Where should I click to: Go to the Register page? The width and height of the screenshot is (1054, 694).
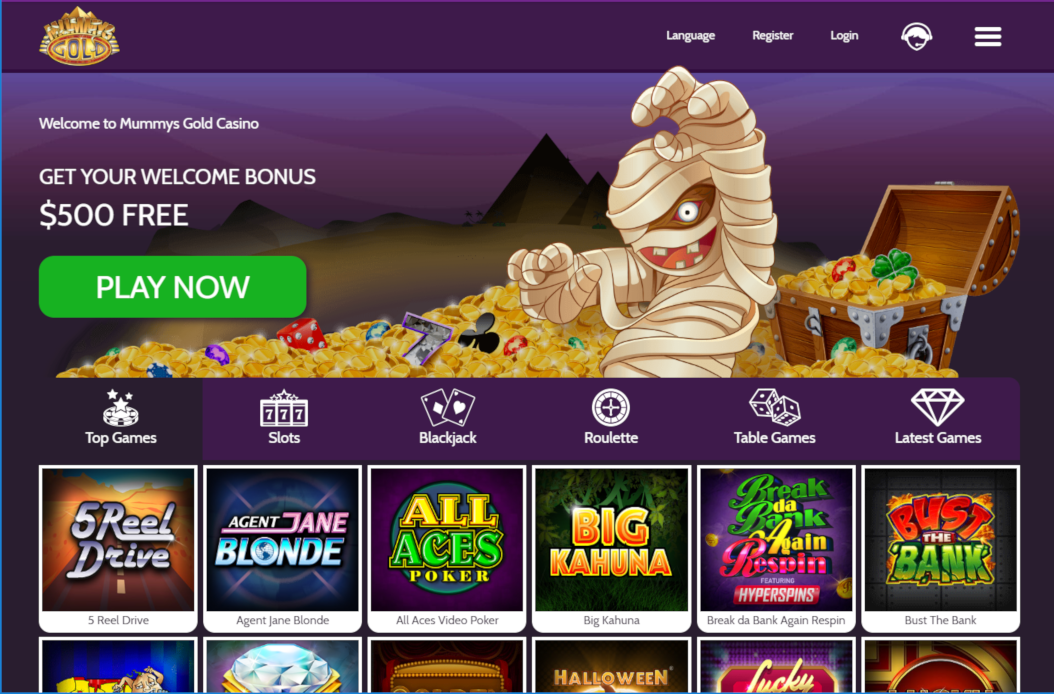772,36
